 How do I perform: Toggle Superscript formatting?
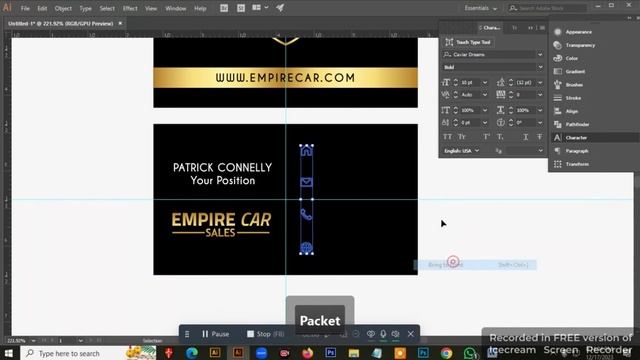487,137
